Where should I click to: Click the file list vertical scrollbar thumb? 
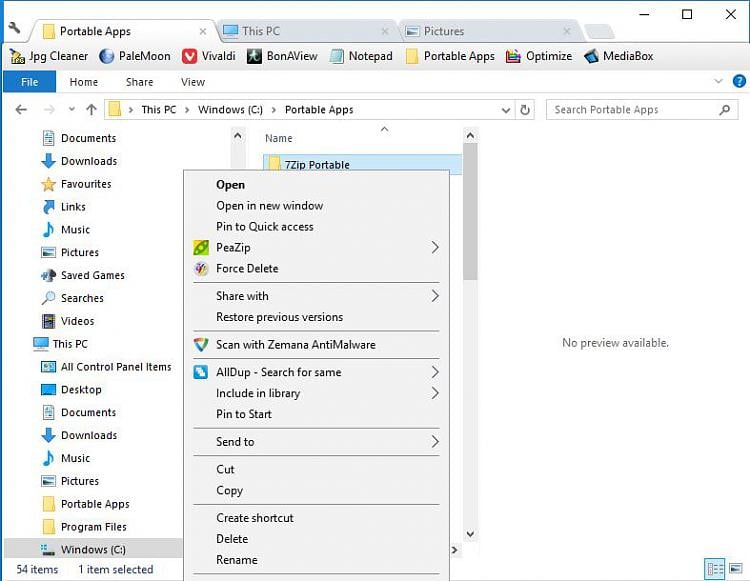pos(470,211)
